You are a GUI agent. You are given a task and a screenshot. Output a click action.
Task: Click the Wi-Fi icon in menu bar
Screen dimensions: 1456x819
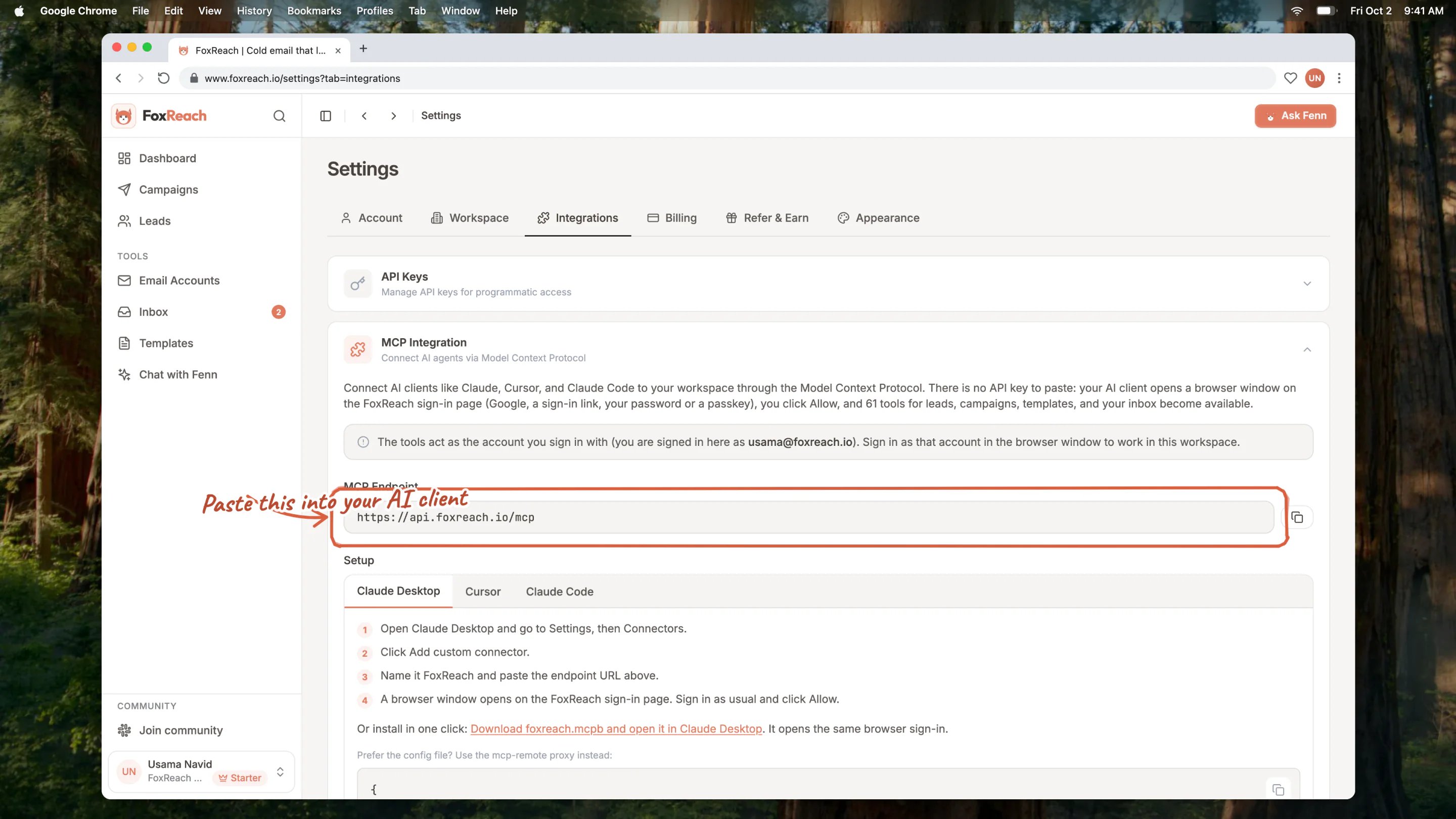click(x=1297, y=11)
